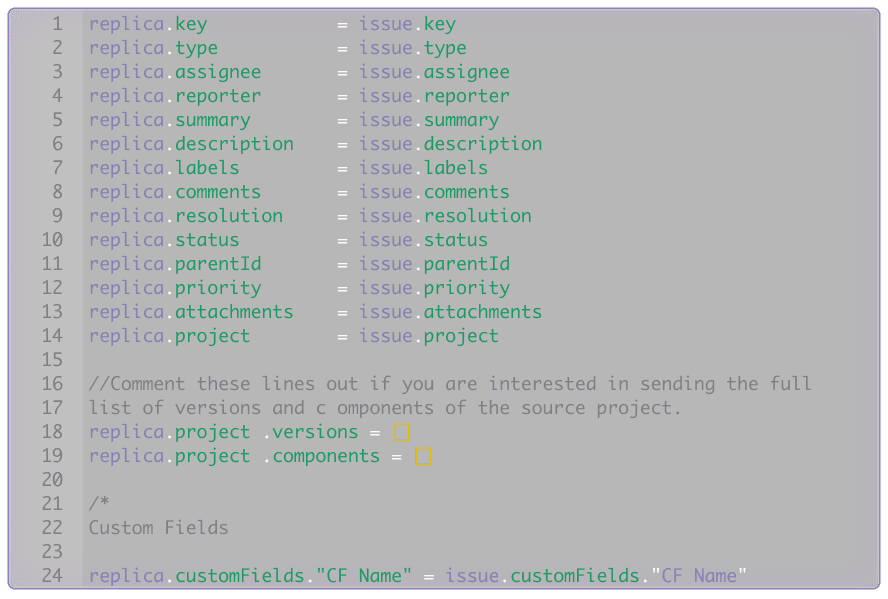Click issue.resolution on line 9
Viewport: 888px width, 599px height.
coord(445,216)
